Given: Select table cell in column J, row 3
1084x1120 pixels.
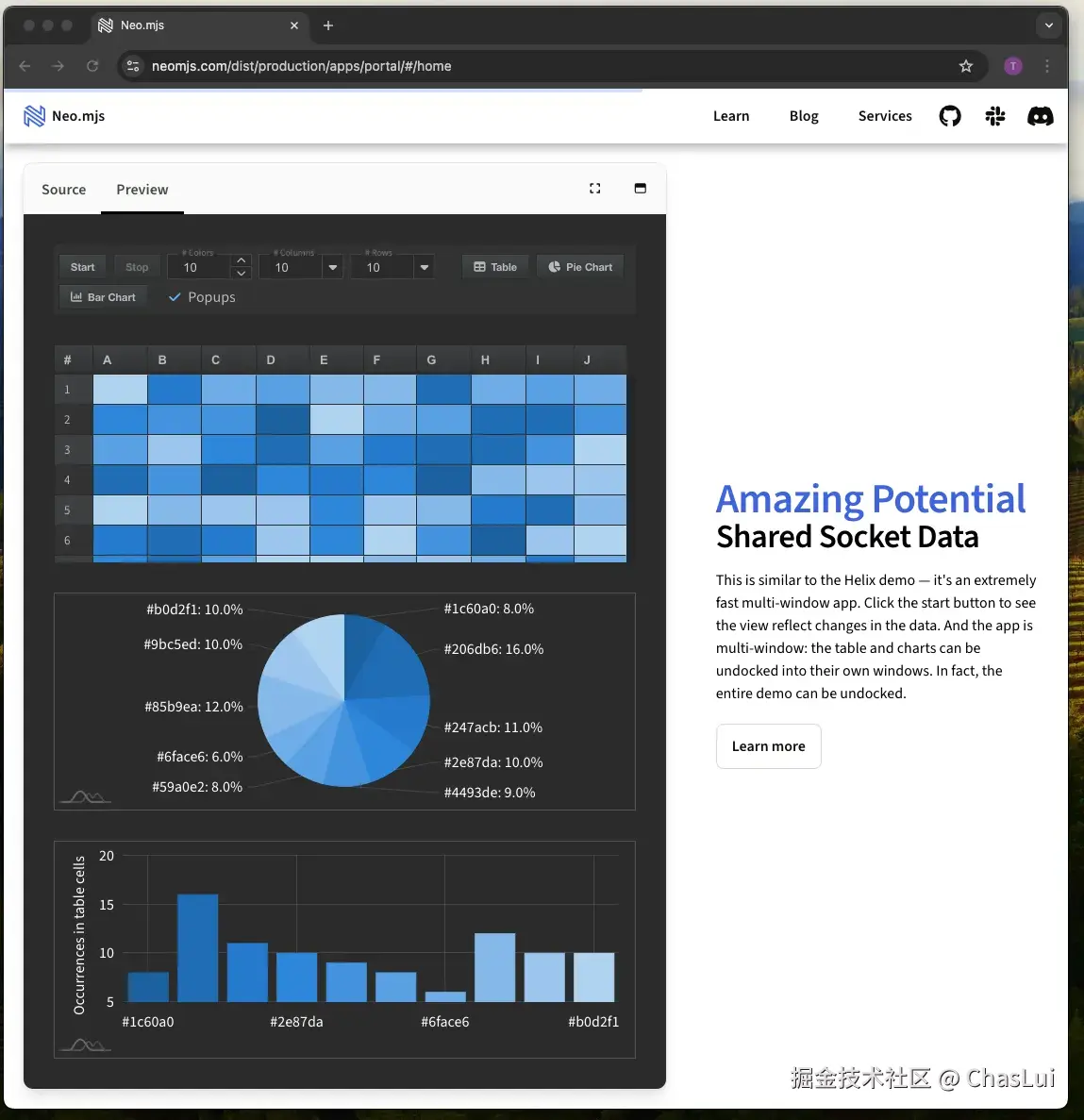Looking at the screenshot, I should tap(600, 449).
